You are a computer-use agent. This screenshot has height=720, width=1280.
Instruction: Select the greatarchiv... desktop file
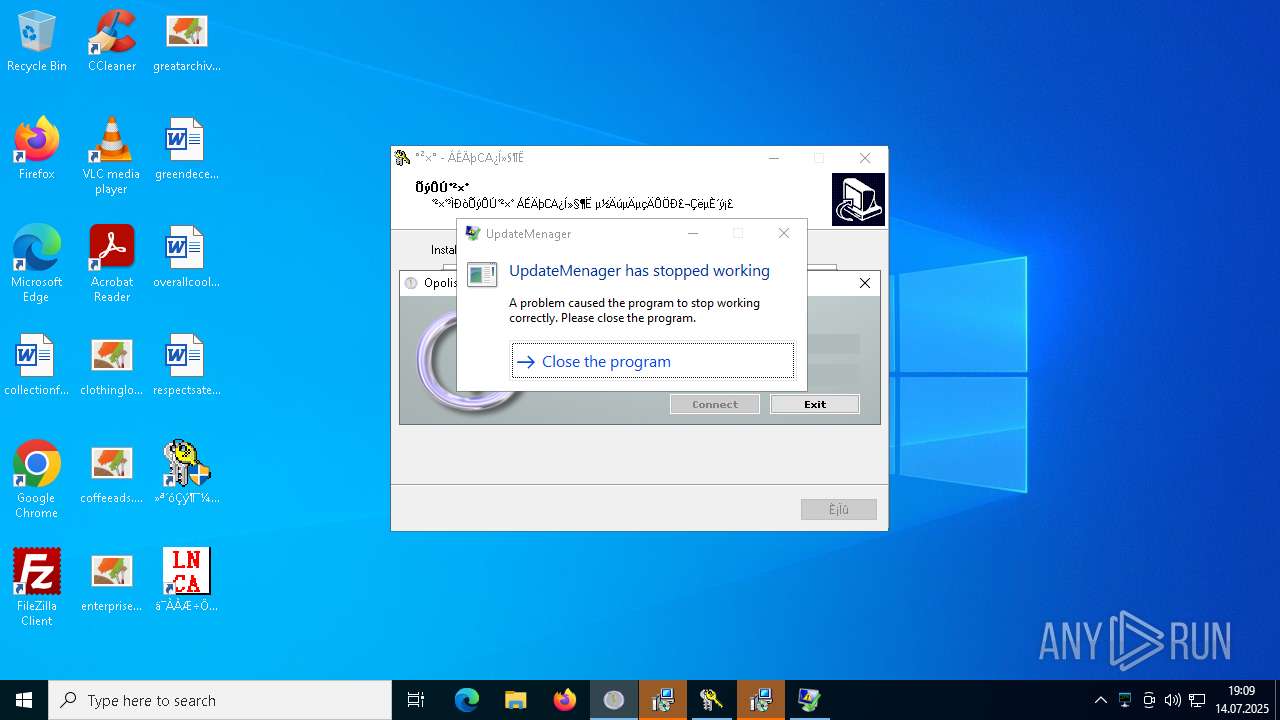tap(187, 41)
